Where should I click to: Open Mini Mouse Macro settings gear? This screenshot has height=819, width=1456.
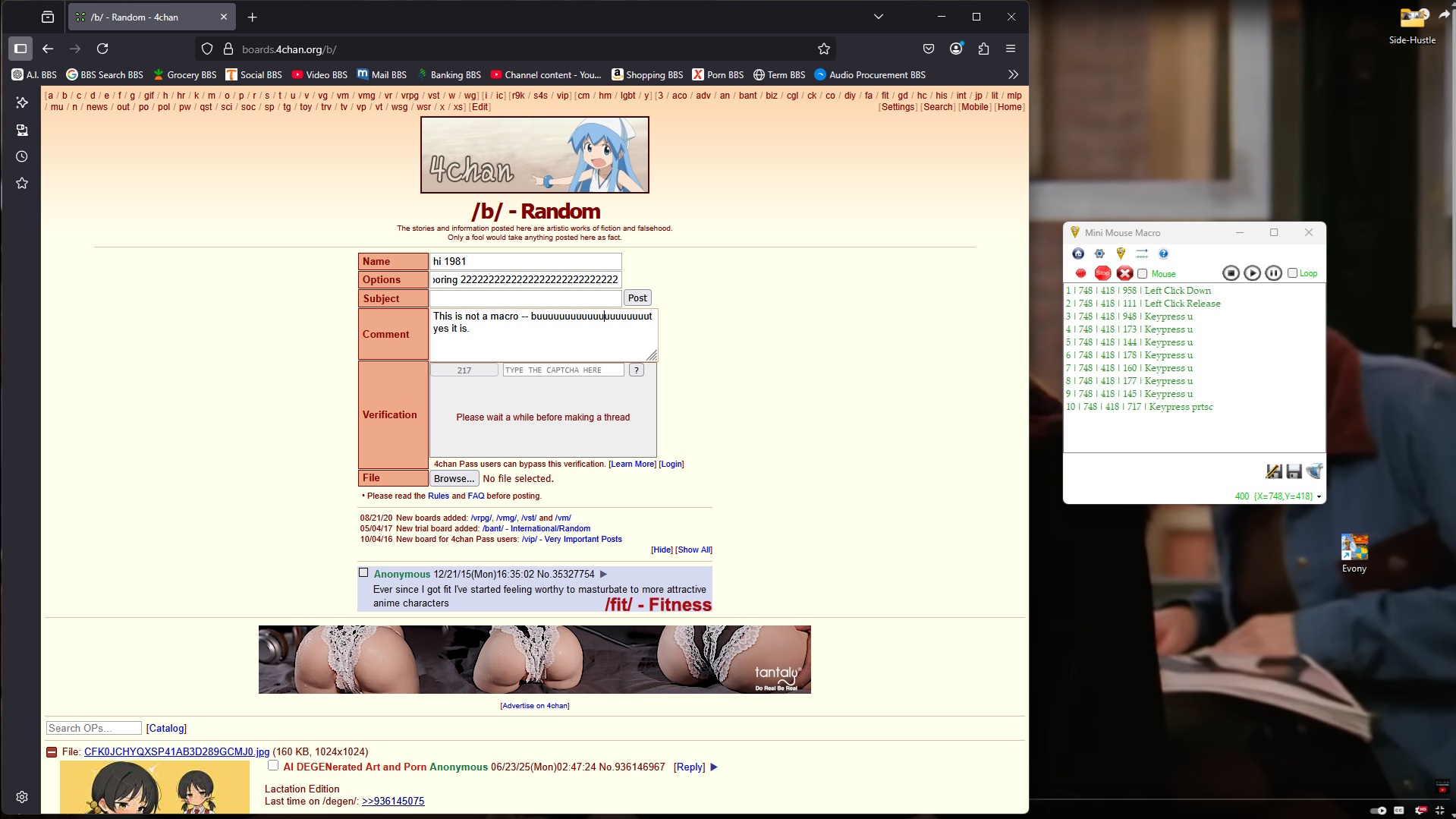(x=1099, y=254)
